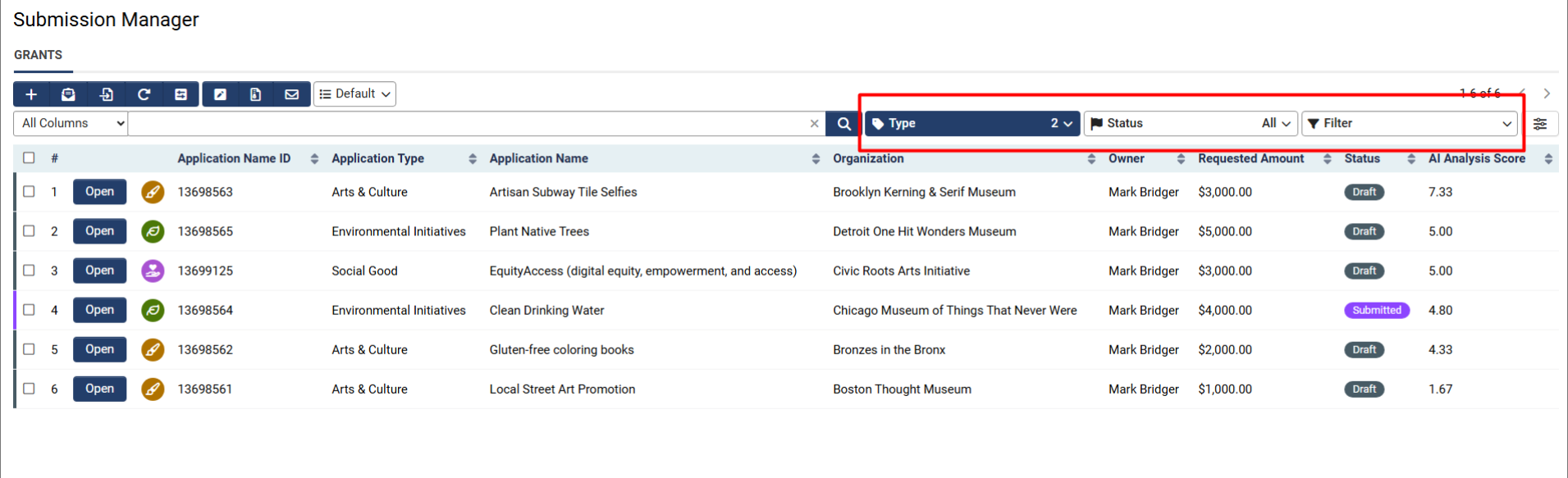Click the '$5,000.00' requested amount
Screen dimensions: 1568x478
coord(1225,231)
